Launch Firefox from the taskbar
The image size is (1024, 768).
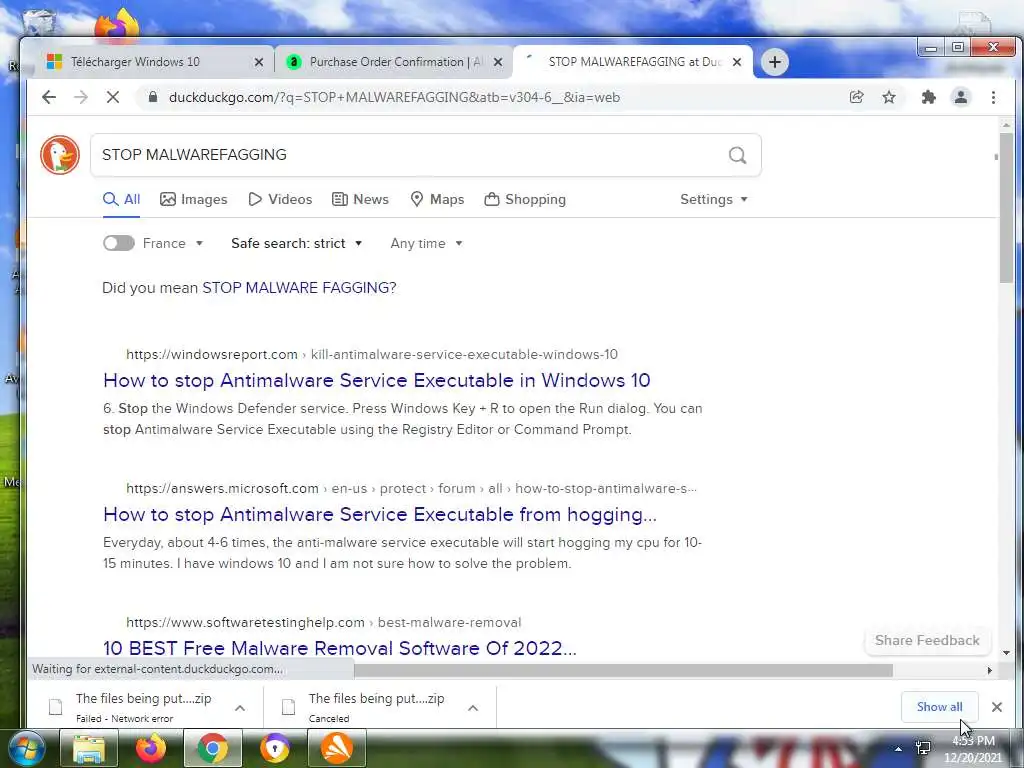tap(150, 748)
